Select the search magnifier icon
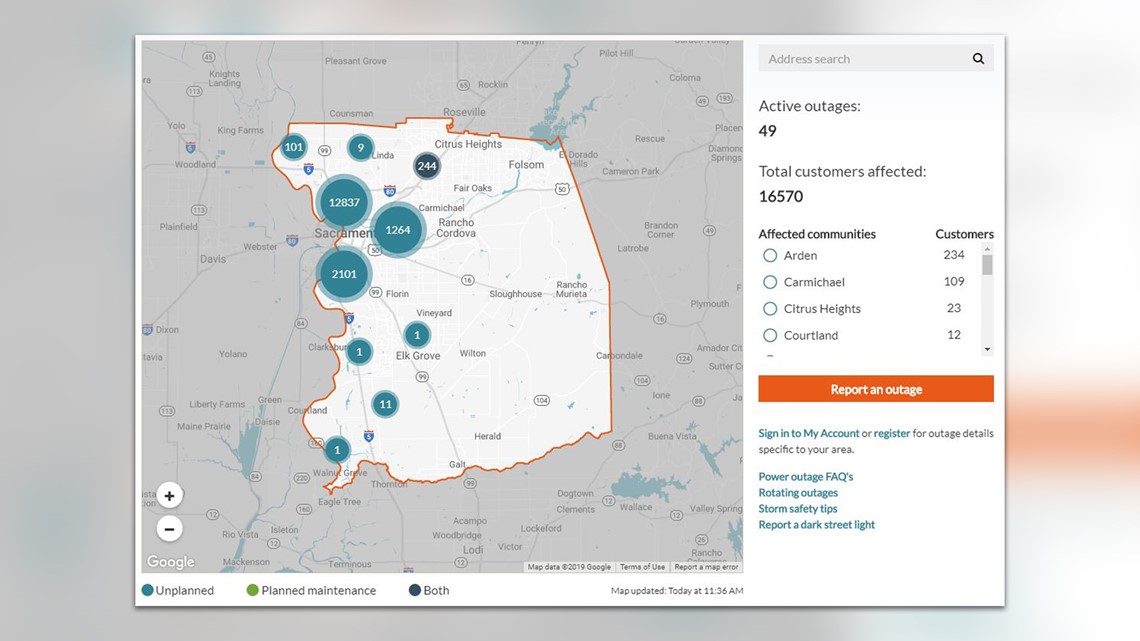Viewport: 1140px width, 641px height. [978, 58]
